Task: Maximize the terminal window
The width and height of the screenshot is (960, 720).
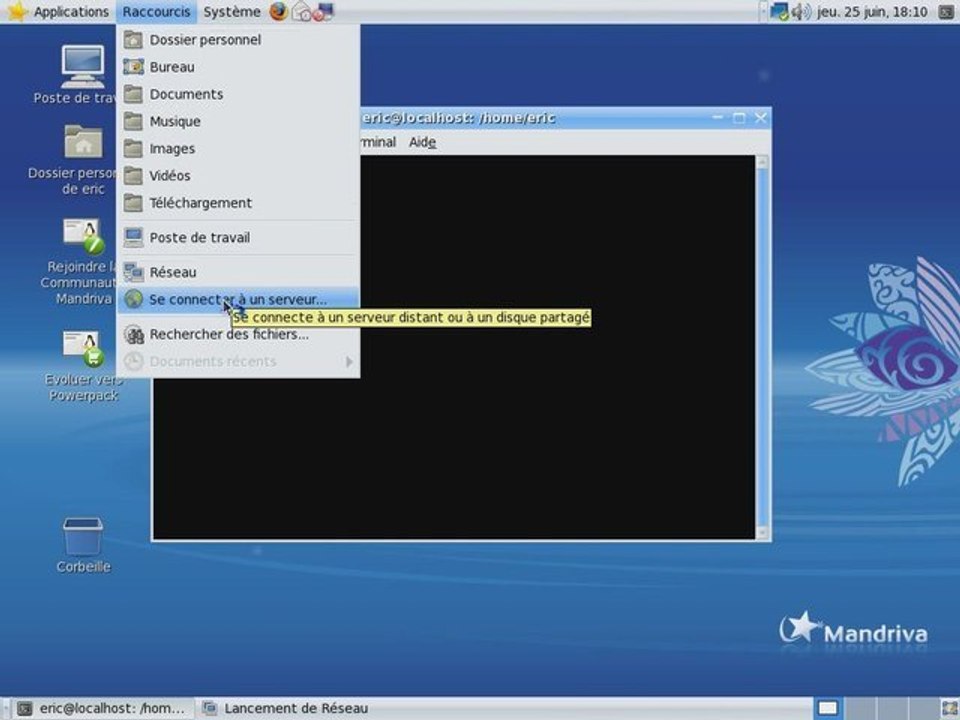Action: tap(739, 118)
